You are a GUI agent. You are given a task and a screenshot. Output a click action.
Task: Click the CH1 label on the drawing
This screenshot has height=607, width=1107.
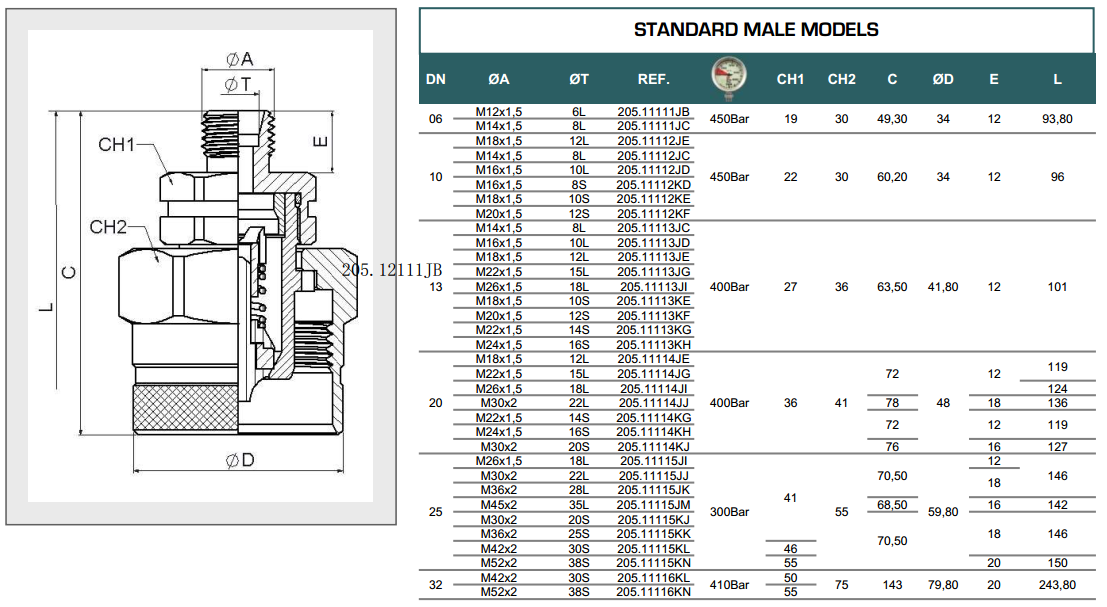116,145
